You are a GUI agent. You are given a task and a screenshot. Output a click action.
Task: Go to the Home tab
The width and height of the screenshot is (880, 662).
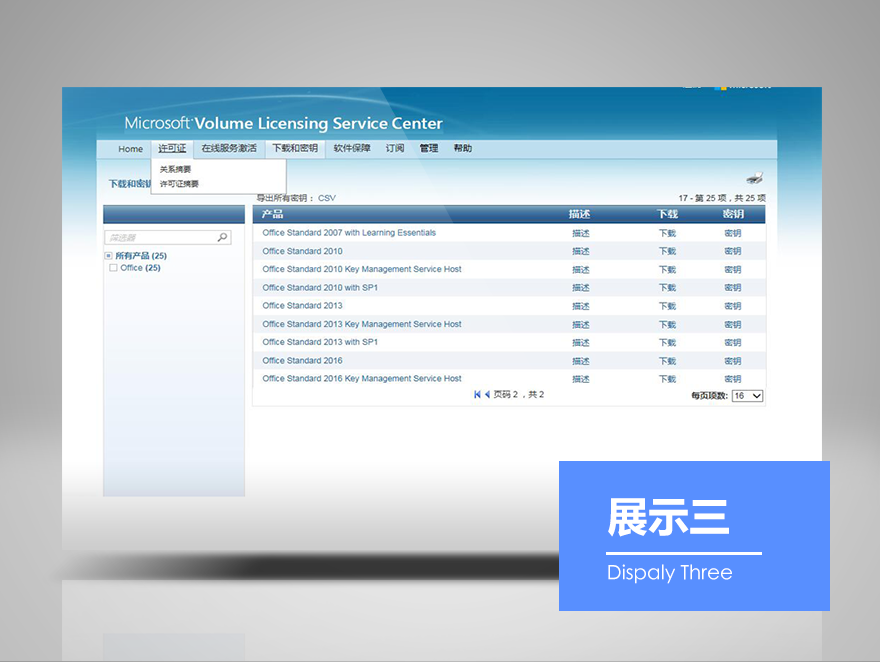131,149
